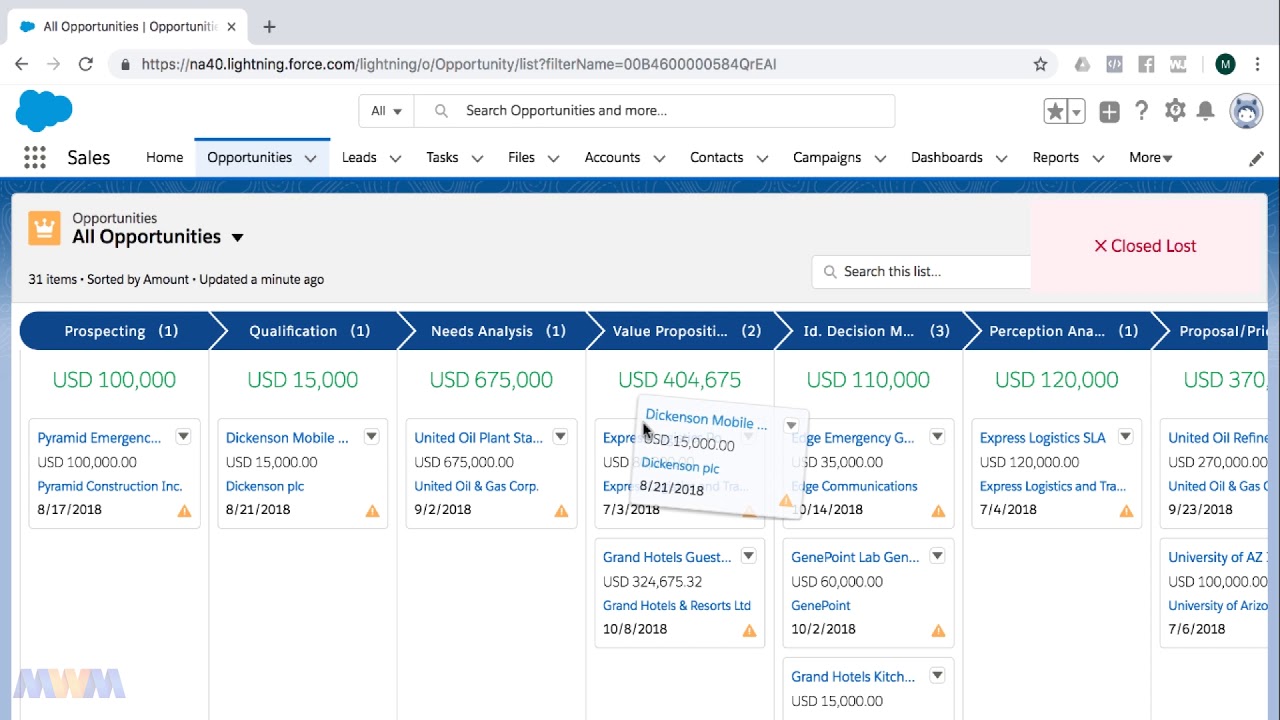Screen dimensions: 1280x720
Task: Open the Help question mark icon
Action: [1142, 111]
